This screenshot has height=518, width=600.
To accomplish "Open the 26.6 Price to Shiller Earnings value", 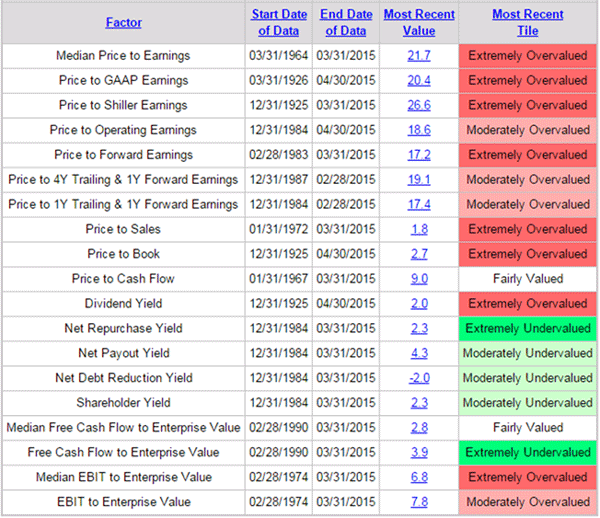I will point(419,106).
